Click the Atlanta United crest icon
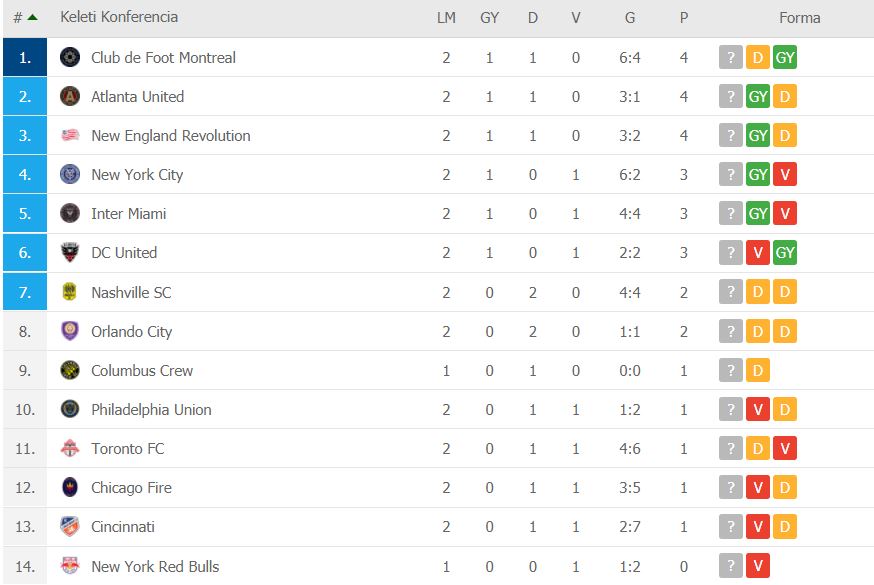The image size is (874, 585). tap(70, 96)
